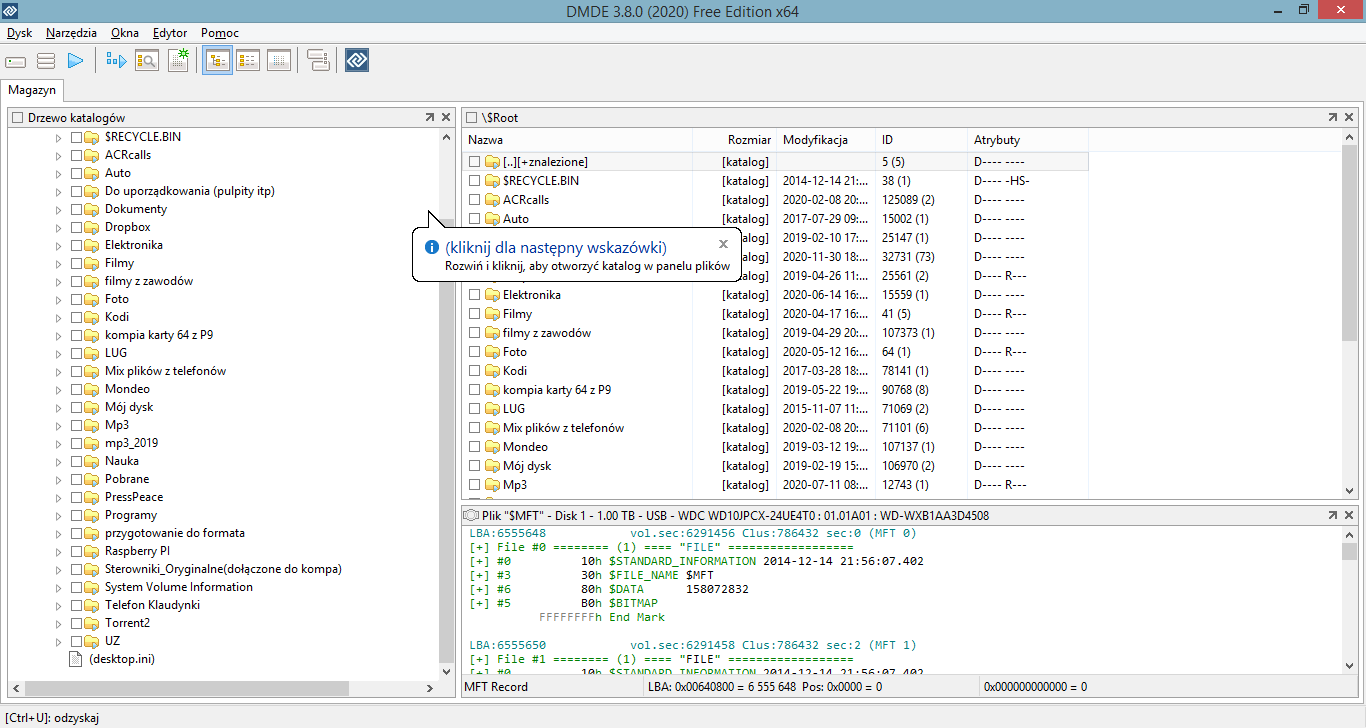
Task: Open the Dysk menu
Action: click(x=19, y=33)
